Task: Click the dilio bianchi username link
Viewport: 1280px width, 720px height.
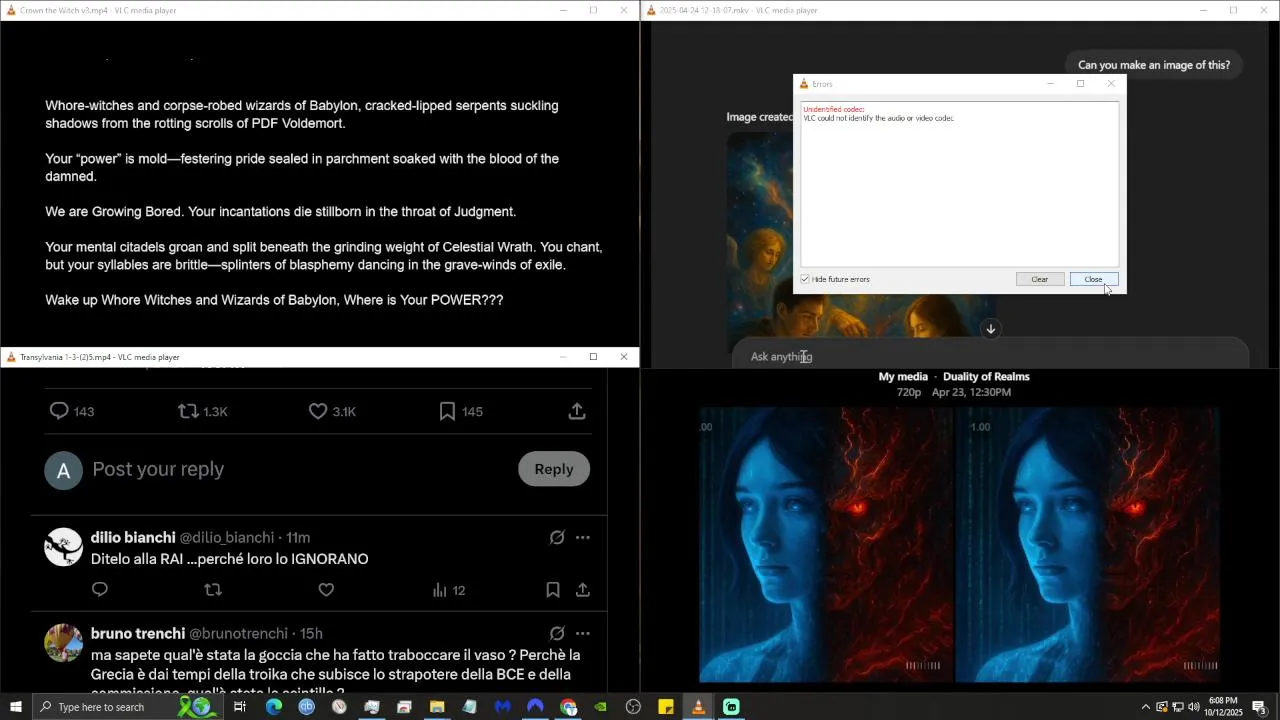Action: point(133,537)
